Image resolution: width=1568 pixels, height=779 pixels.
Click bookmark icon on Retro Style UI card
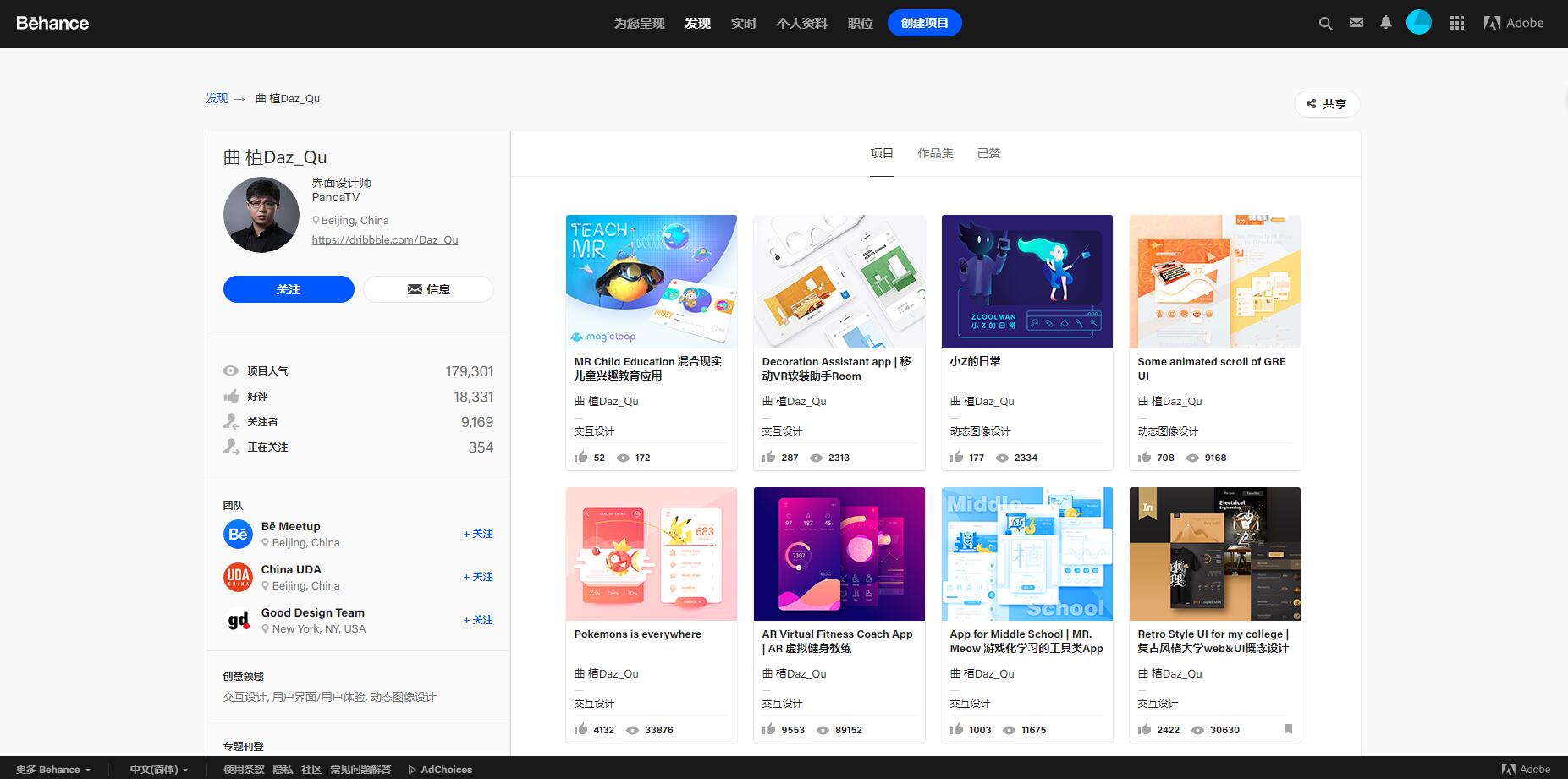click(x=1288, y=729)
